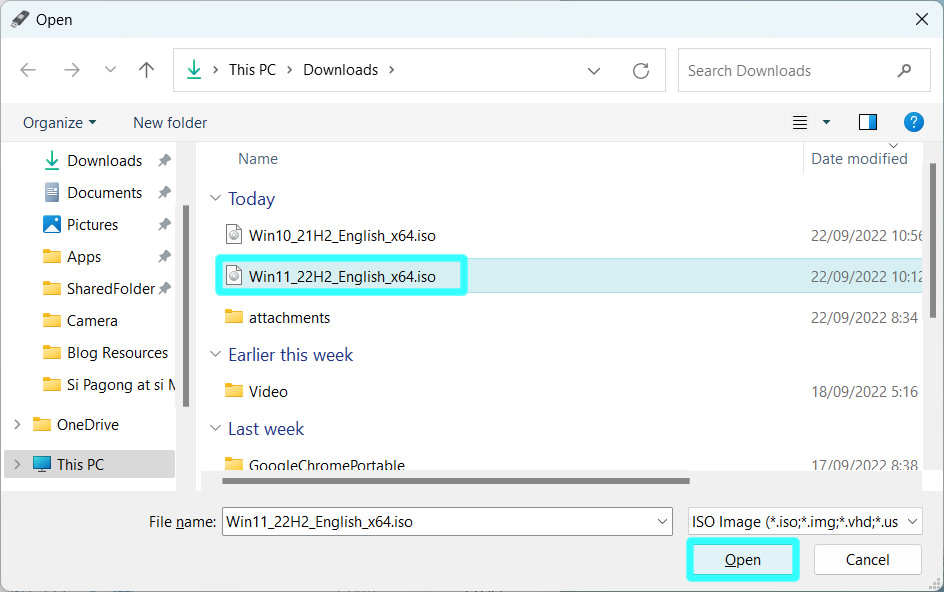Close the Open dialog

[x=921, y=19]
